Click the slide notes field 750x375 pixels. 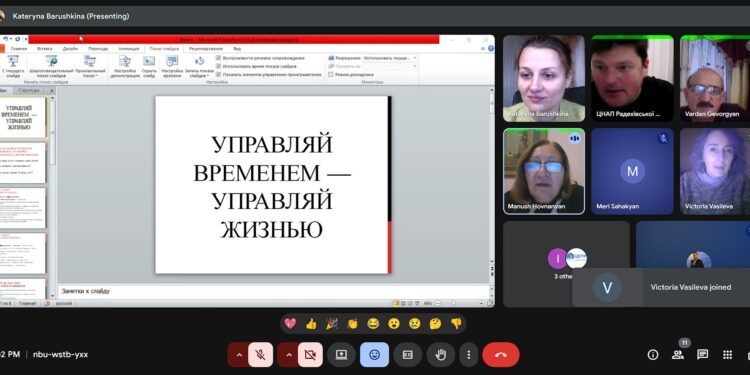[x=274, y=291]
